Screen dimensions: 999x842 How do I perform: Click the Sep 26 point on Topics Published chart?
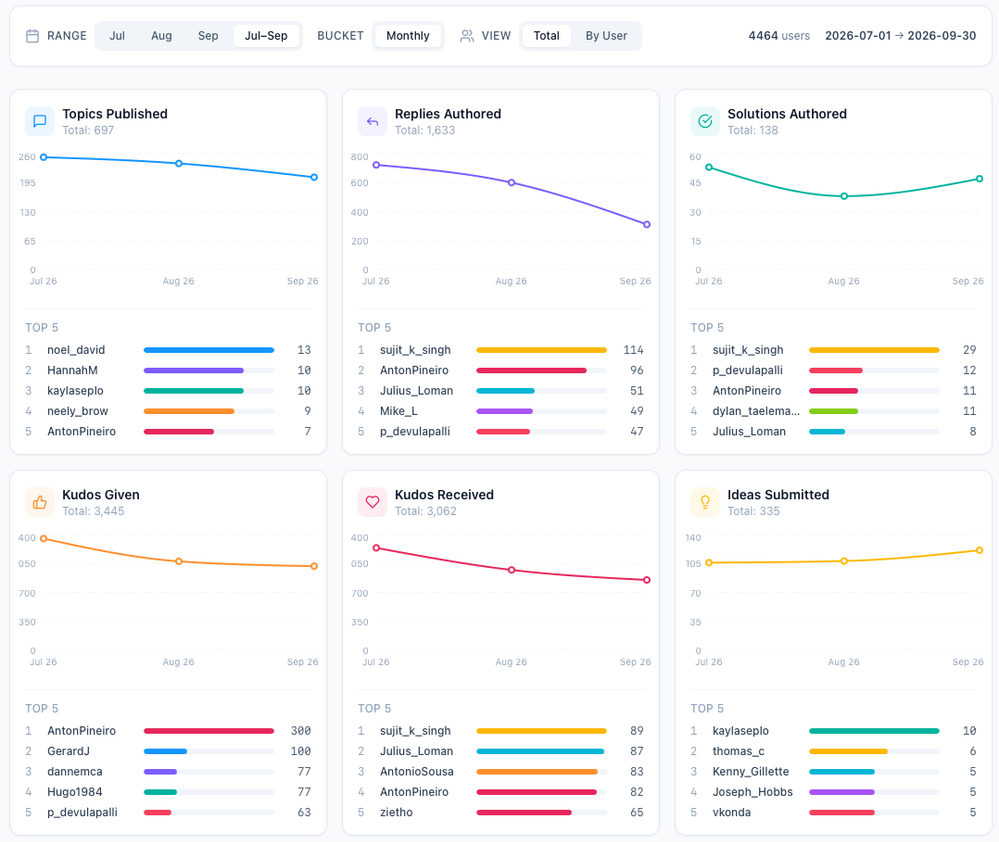pos(314,177)
